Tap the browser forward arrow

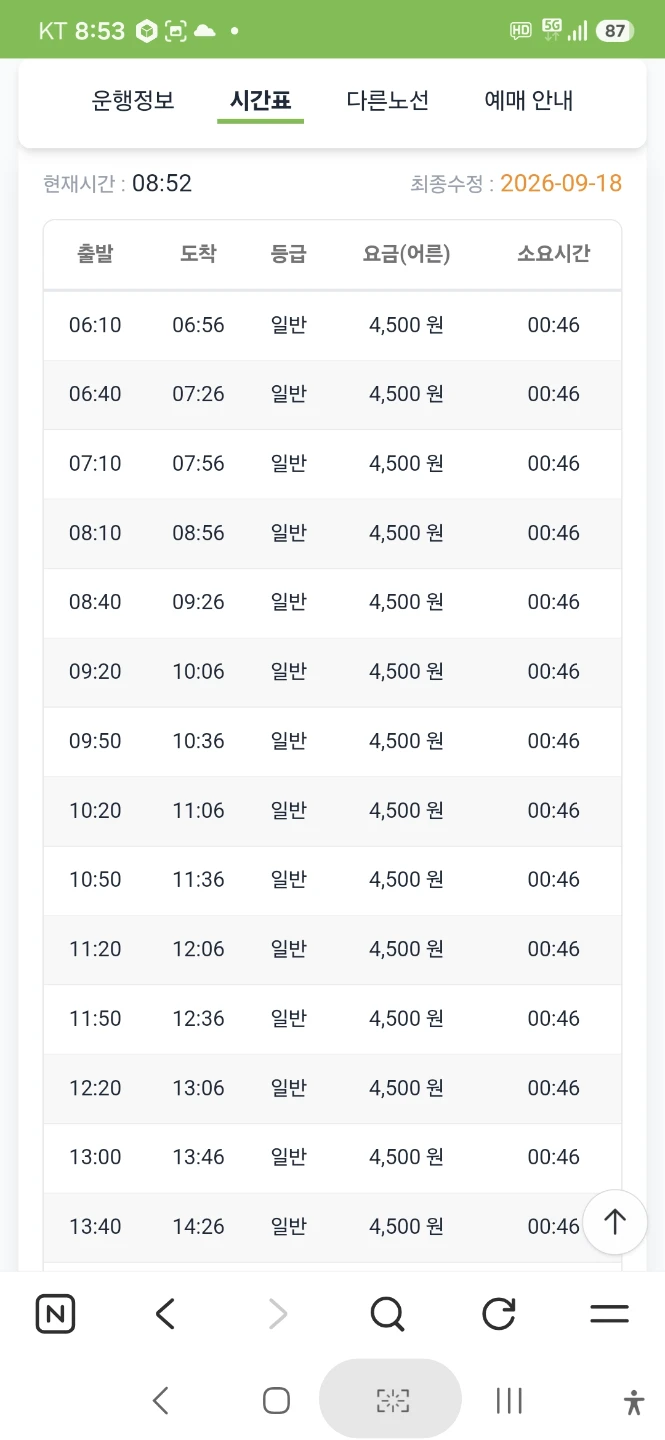point(278,1313)
